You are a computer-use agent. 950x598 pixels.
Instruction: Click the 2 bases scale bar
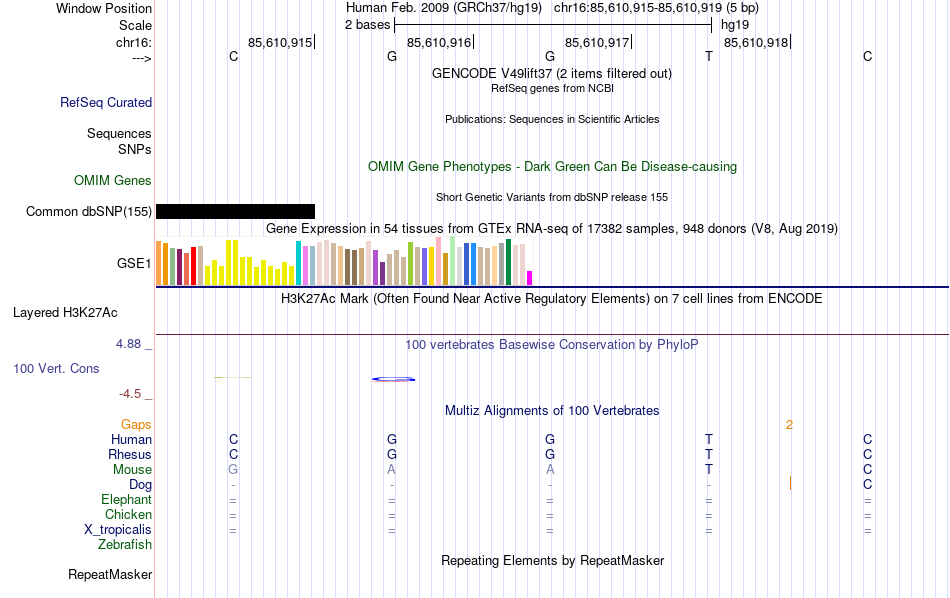pyautogui.click(x=553, y=25)
